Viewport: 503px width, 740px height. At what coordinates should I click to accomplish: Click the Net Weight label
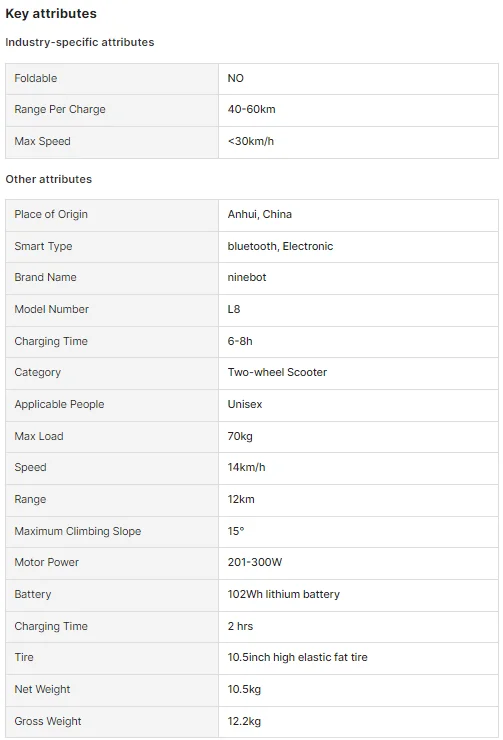click(42, 690)
